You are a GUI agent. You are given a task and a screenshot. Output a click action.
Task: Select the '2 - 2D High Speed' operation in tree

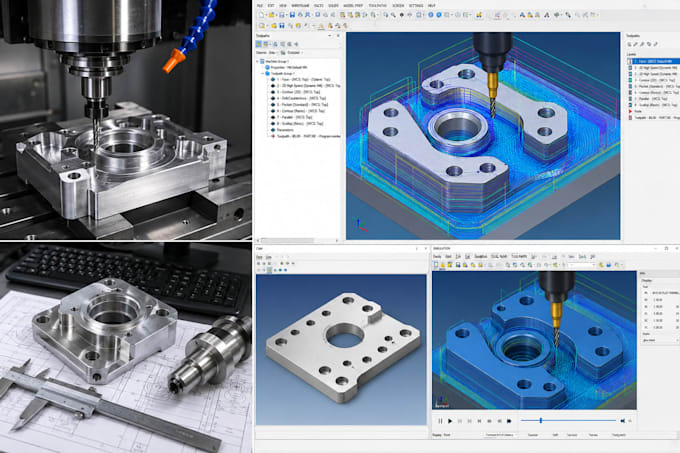[x=305, y=86]
